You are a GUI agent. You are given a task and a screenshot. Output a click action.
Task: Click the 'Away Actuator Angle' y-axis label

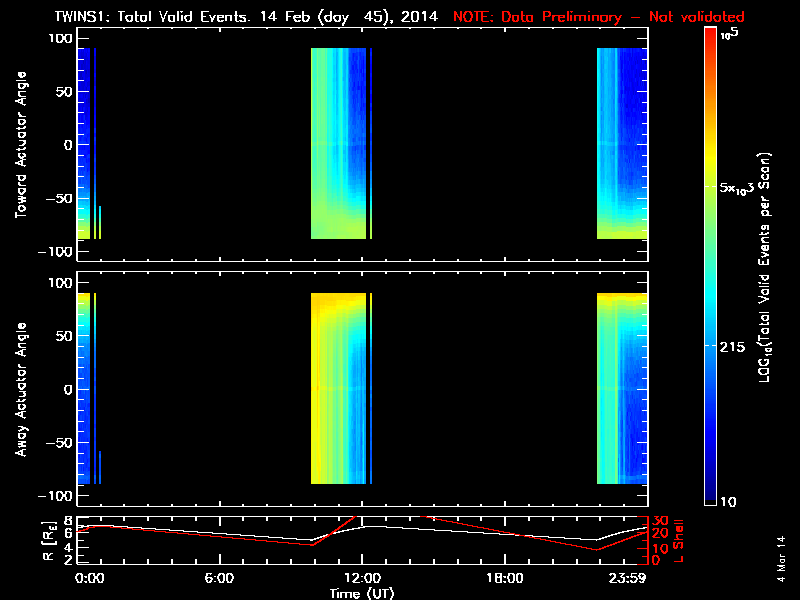pos(21,389)
